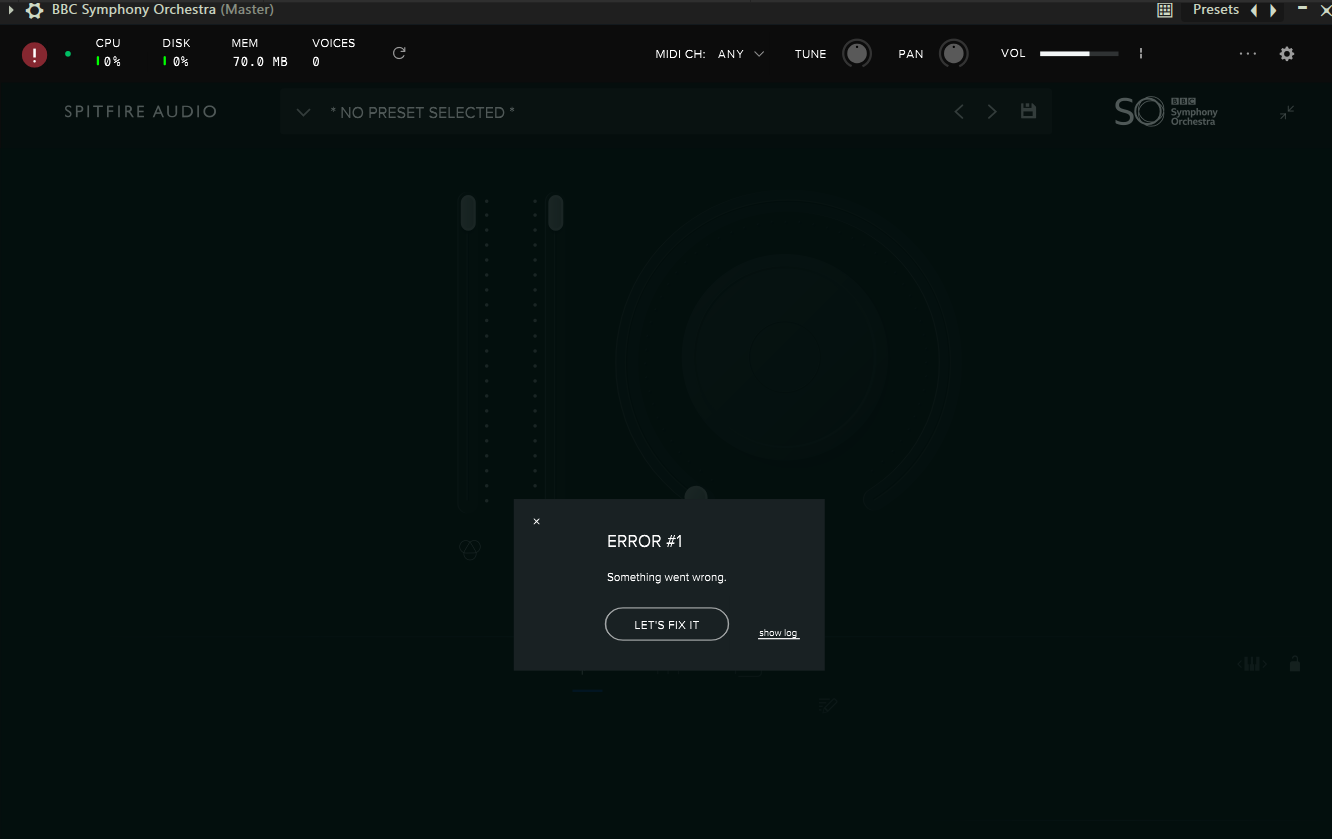This screenshot has height=839, width=1332.
Task: Open host plugin options gear in title bar
Action: 34,10
